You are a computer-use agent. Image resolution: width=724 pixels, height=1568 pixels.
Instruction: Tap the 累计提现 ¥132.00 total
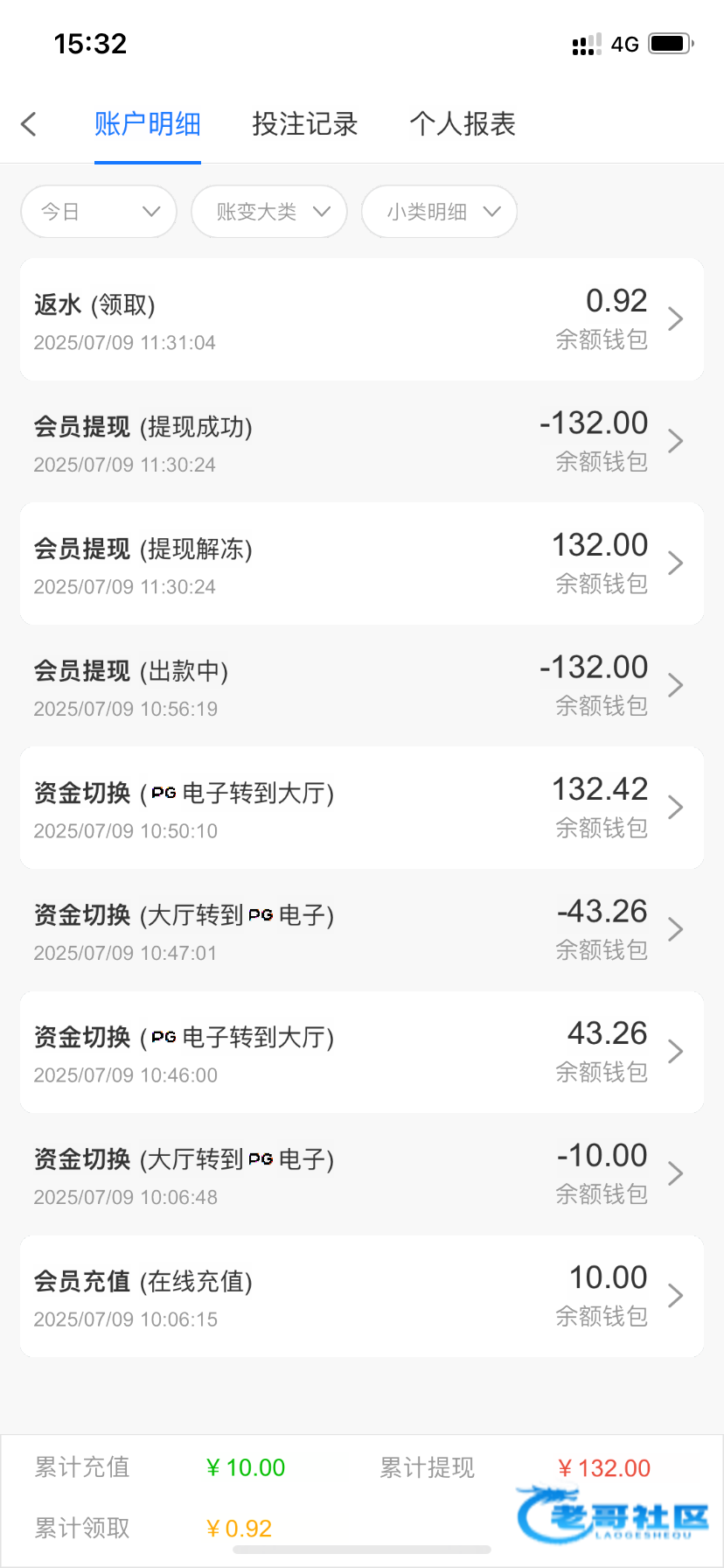(604, 1468)
